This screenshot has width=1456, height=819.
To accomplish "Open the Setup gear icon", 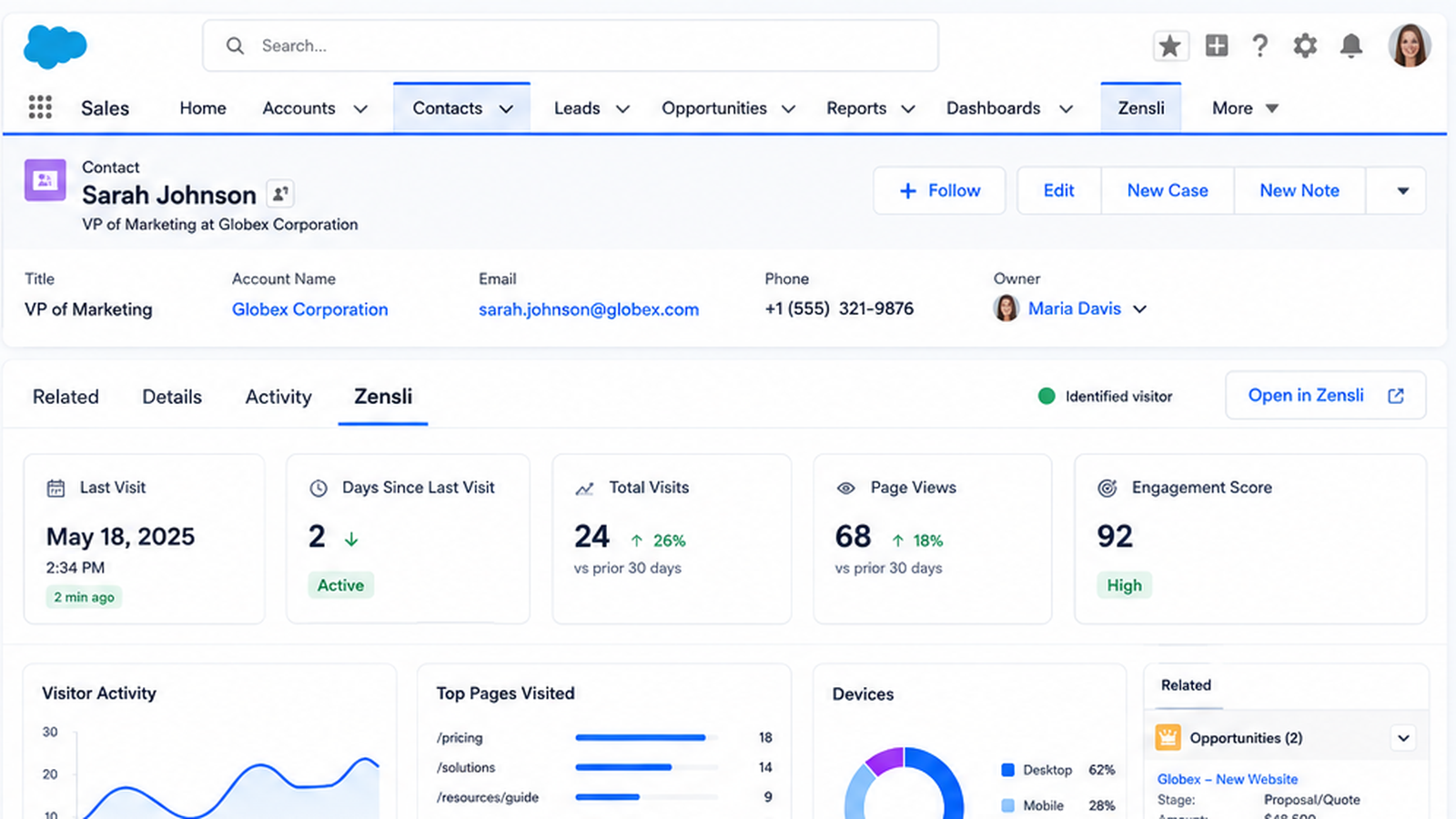I will coord(1305,45).
